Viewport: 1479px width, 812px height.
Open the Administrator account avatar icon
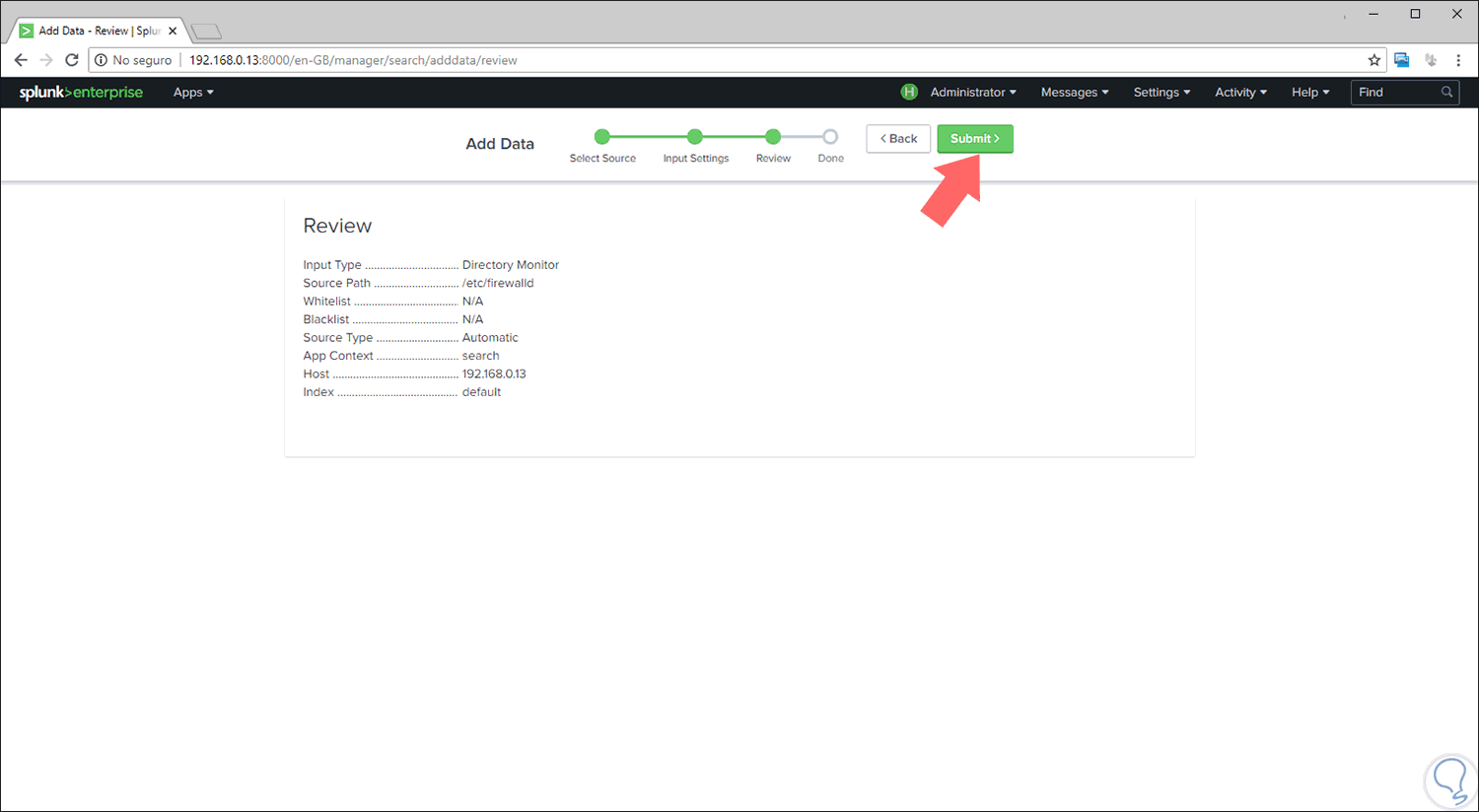tap(909, 92)
